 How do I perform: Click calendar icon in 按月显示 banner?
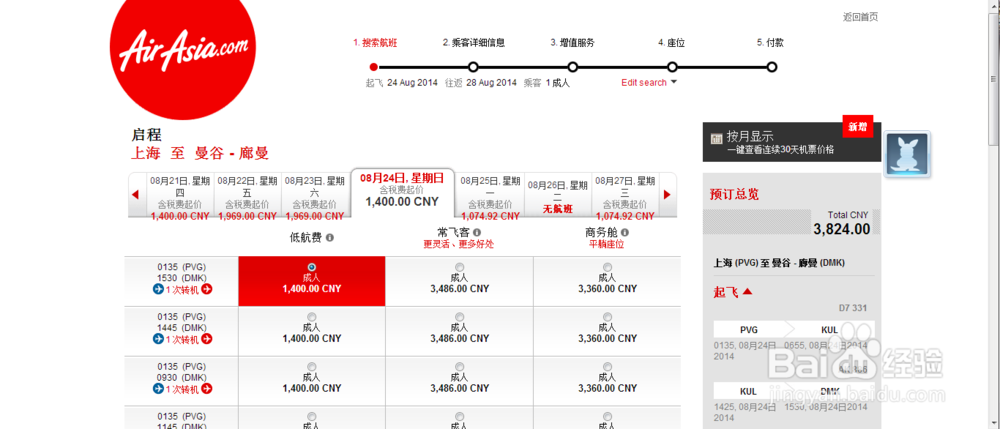click(x=716, y=138)
